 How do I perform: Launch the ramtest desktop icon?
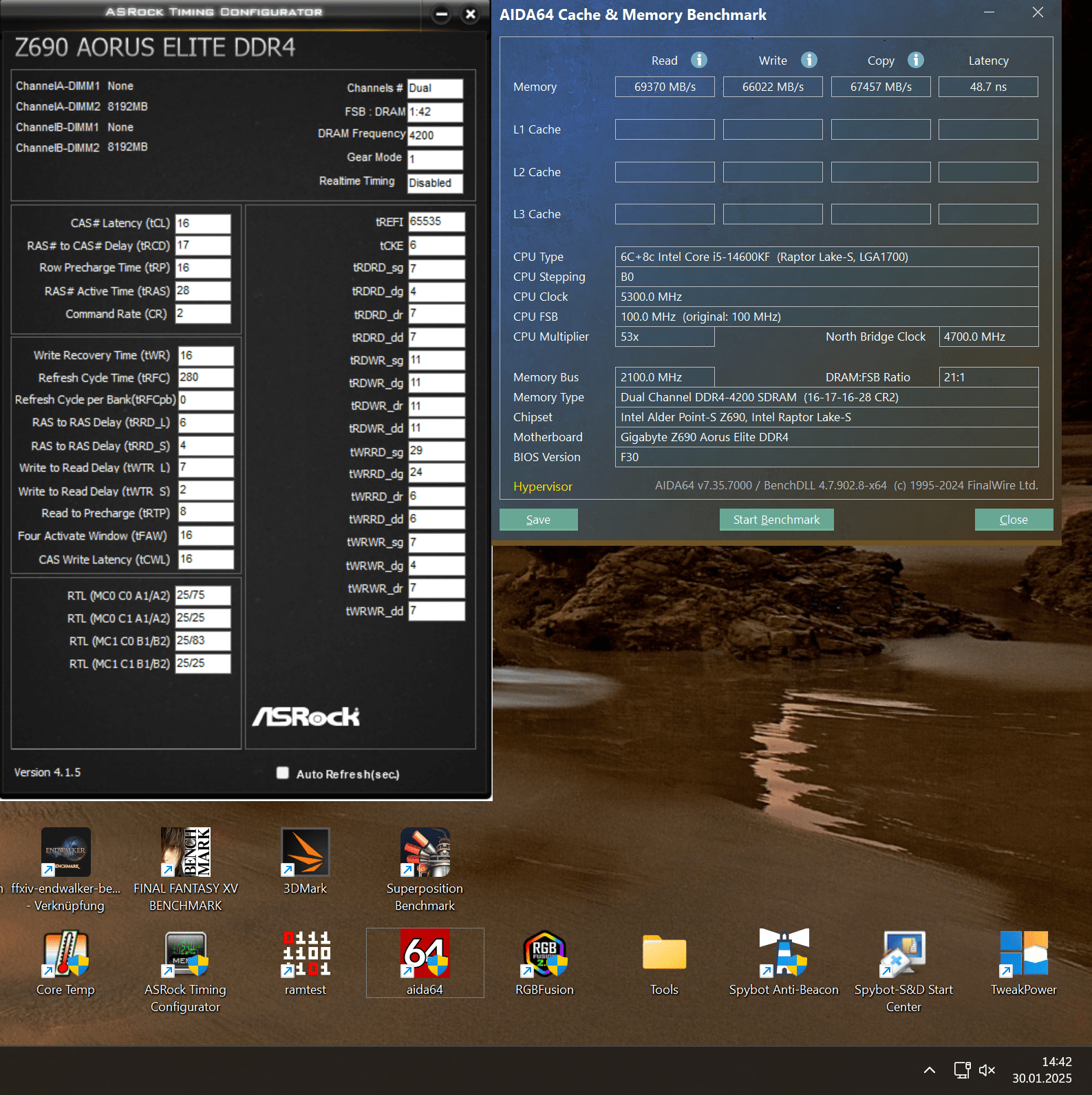[306, 963]
